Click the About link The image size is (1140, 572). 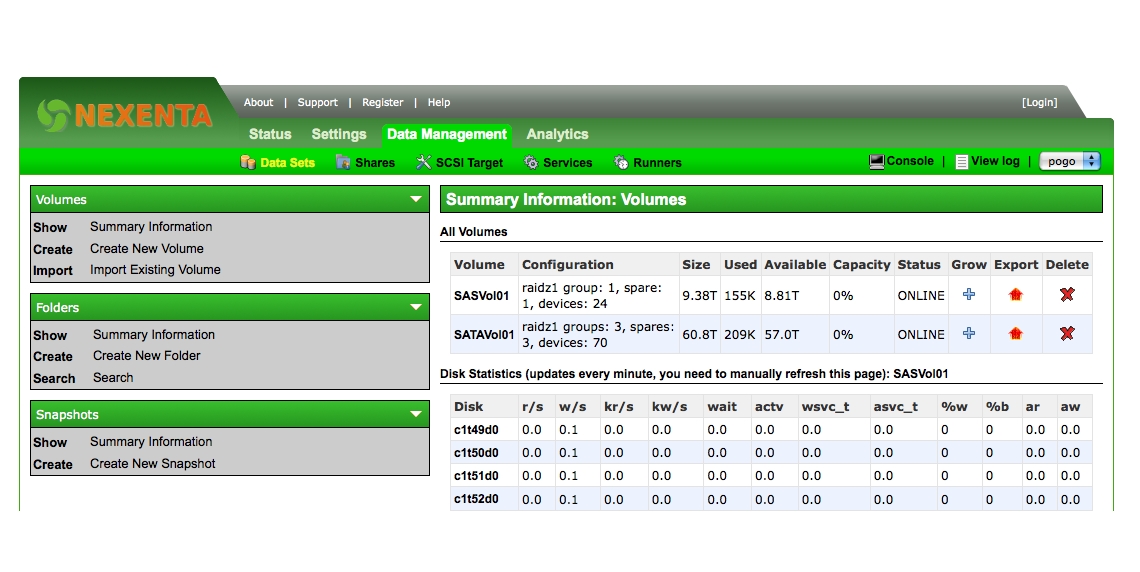(258, 102)
